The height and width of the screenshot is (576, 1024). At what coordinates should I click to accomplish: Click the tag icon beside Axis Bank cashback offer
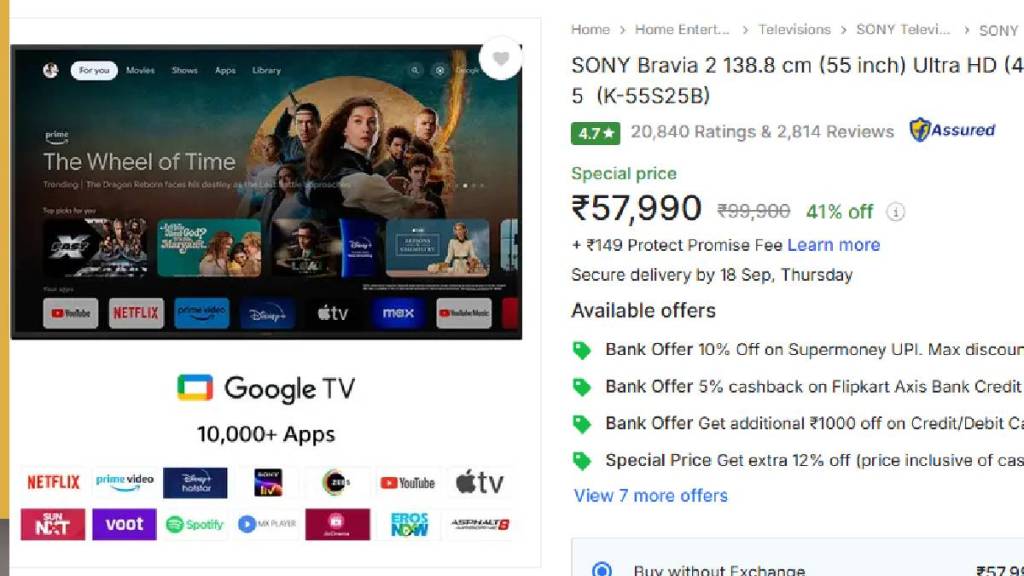581,387
